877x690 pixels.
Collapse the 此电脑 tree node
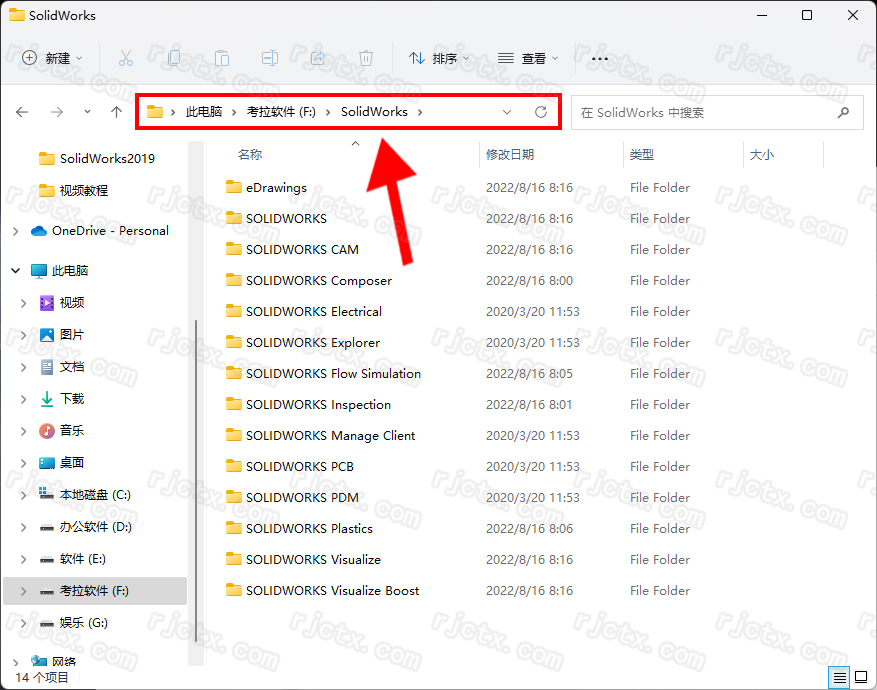click(15, 271)
